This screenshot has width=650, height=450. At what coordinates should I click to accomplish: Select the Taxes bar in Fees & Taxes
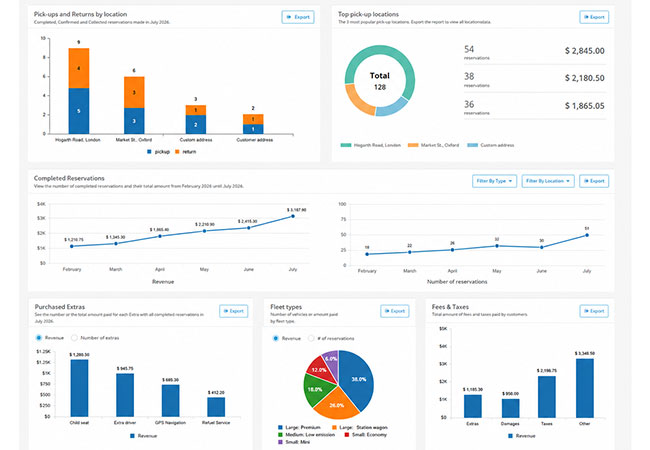pyautogui.click(x=547, y=397)
